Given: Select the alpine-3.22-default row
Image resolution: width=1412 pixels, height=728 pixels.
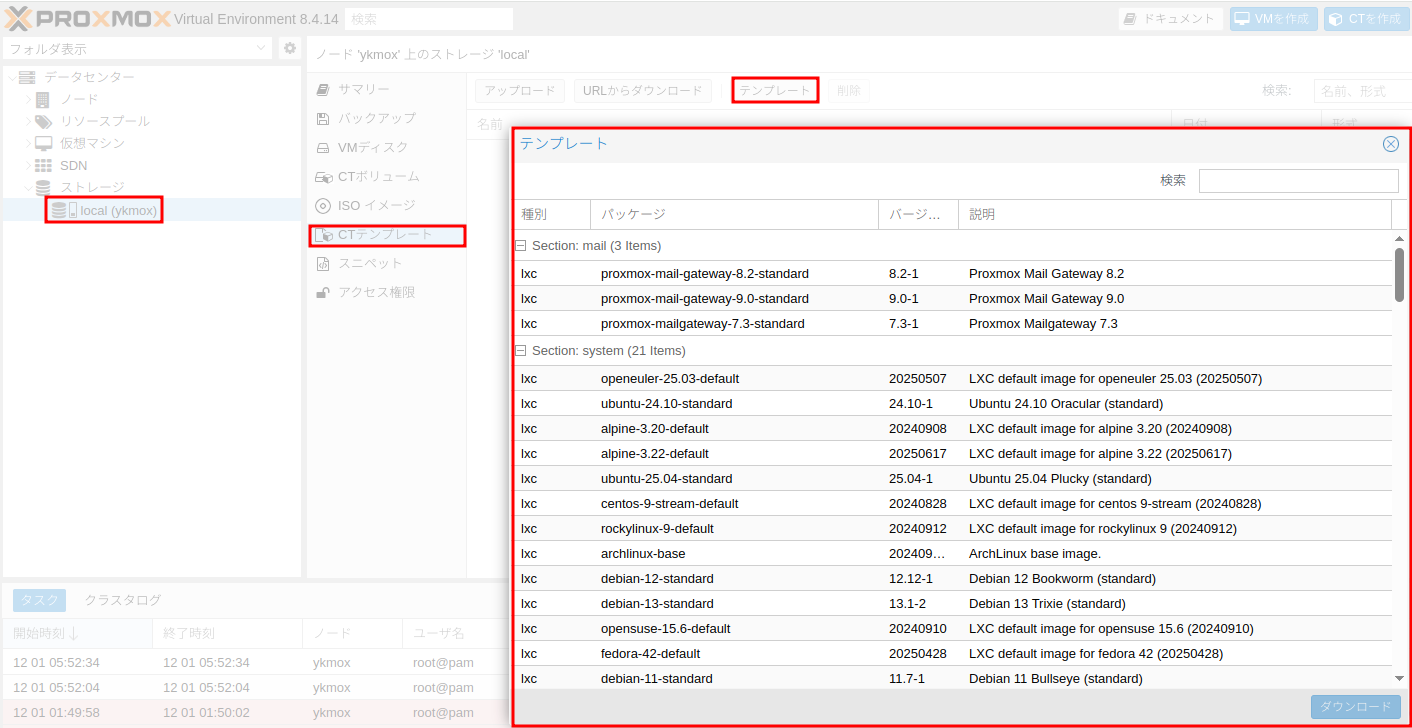Looking at the screenshot, I should 953,454.
